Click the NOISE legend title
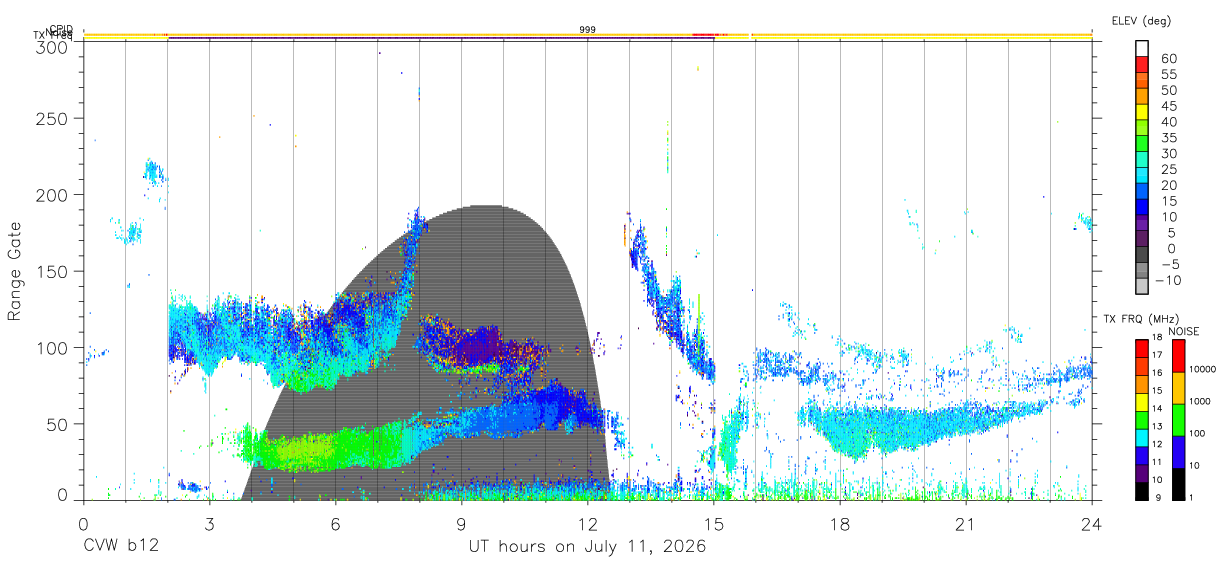This screenshot has width=1228, height=567. pos(1183,331)
